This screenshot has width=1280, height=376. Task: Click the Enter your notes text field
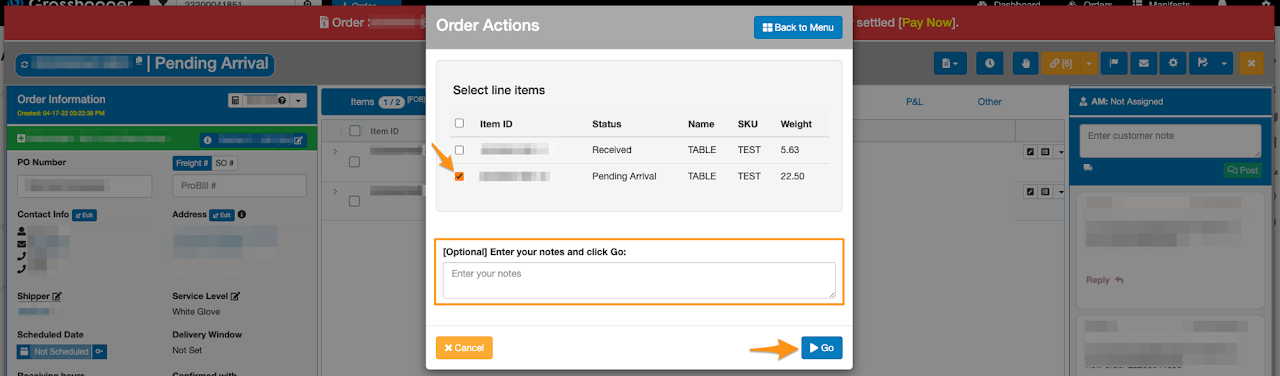coord(639,280)
